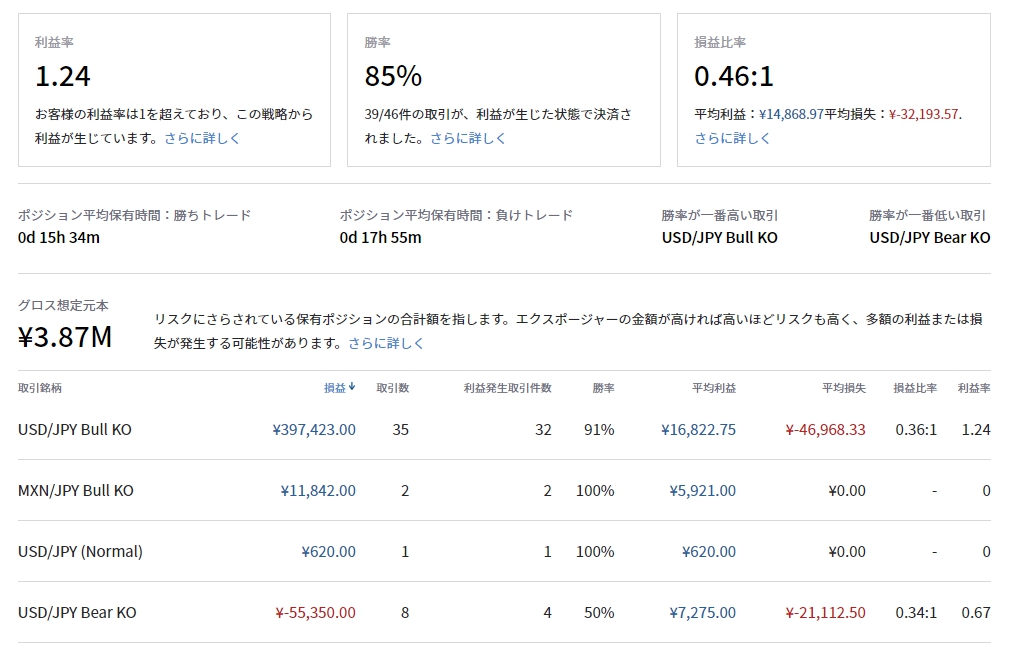Screen dimensions: 1010x650
Task: Click USD/JPY Bear KO under 勝率が一番低い取引
Action: (x=929, y=237)
